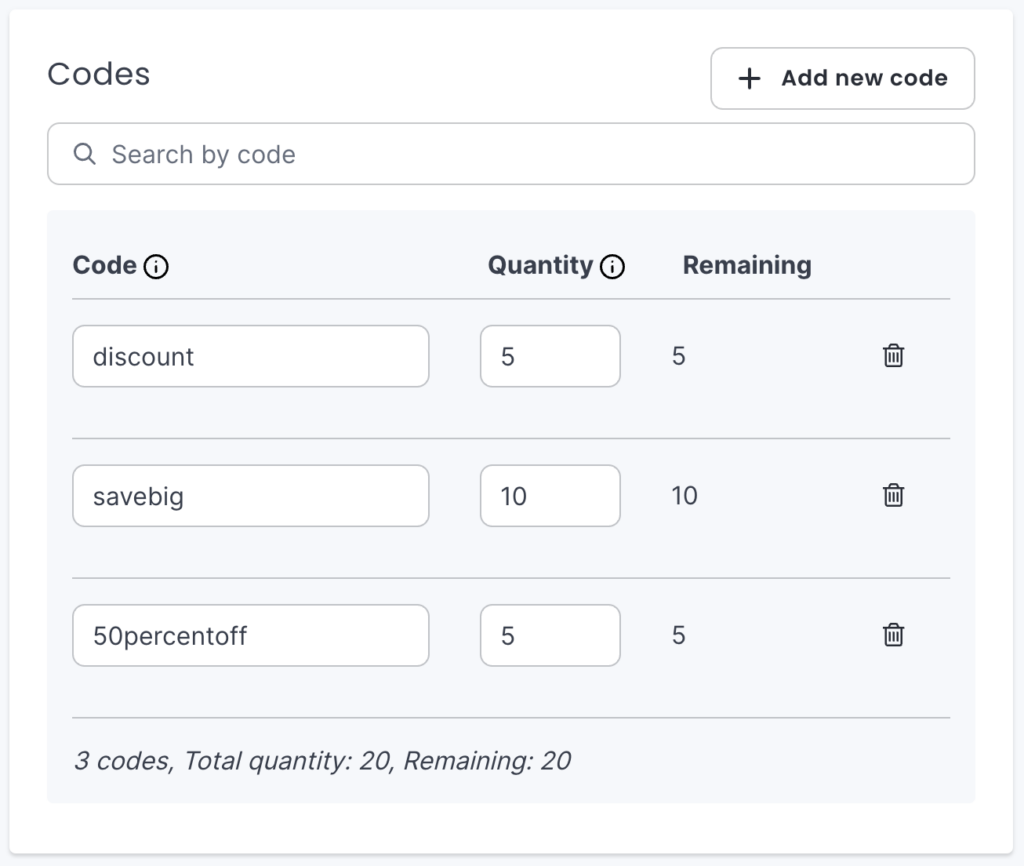Click the Code column header text
The image size is (1024, 866).
(x=104, y=265)
